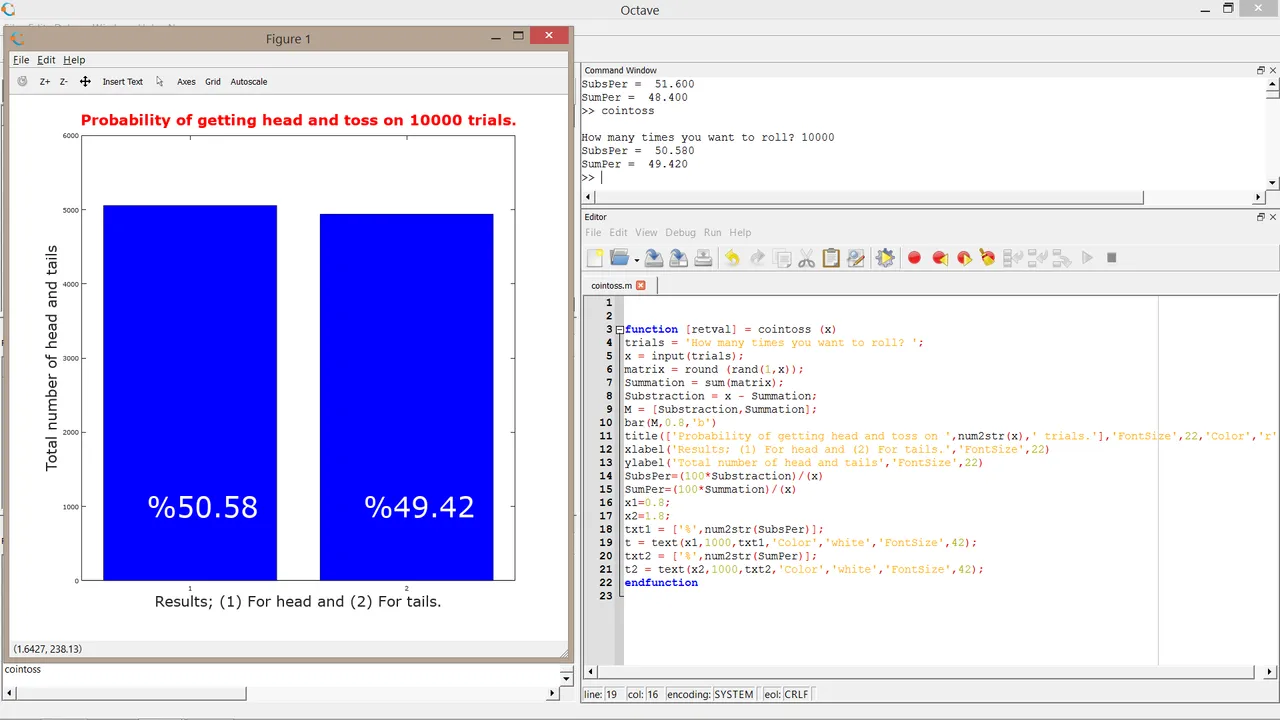
Task: Toggle breakpoint with the red circle icon
Action: [914, 258]
